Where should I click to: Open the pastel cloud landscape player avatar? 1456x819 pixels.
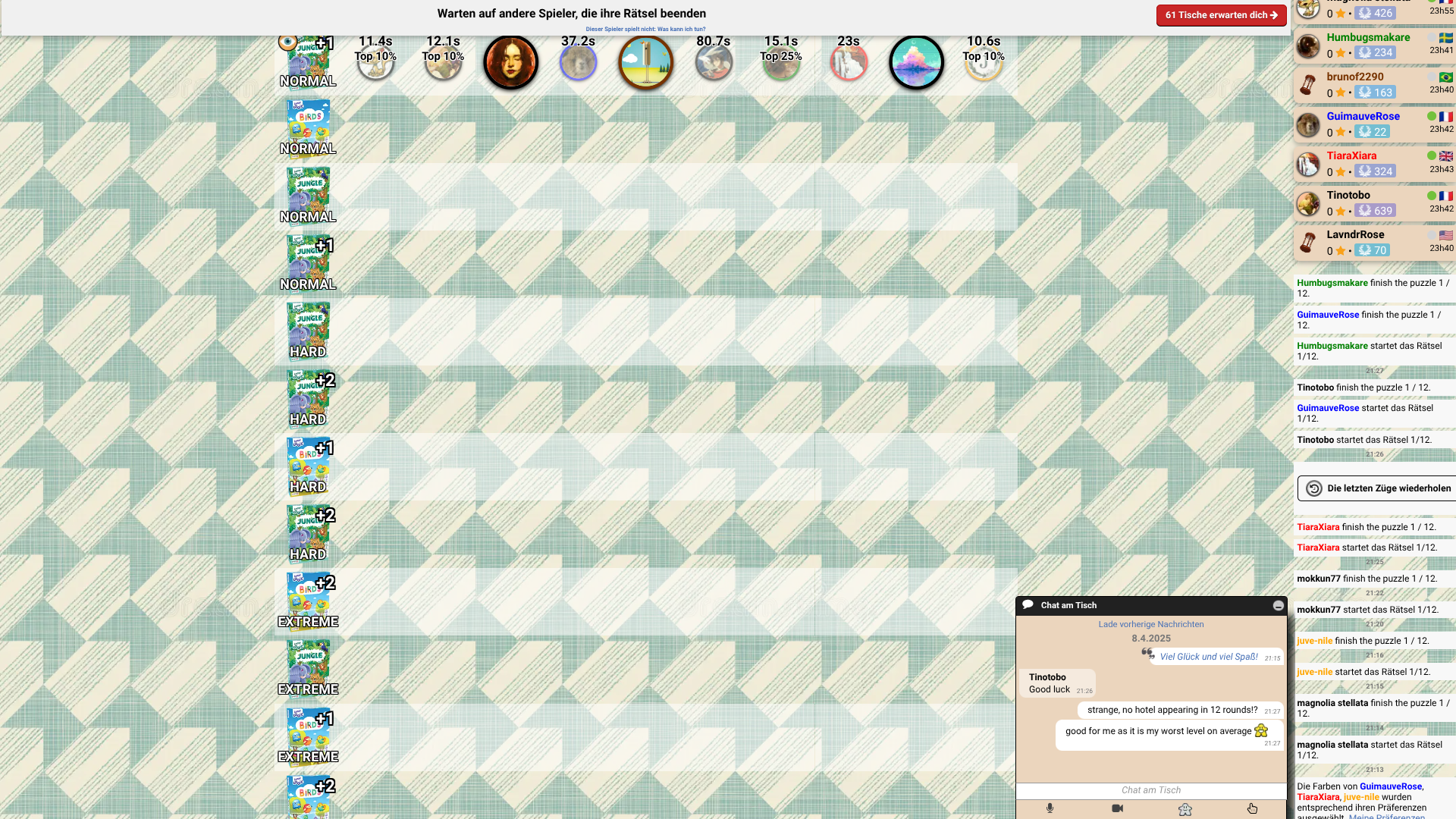point(916,62)
